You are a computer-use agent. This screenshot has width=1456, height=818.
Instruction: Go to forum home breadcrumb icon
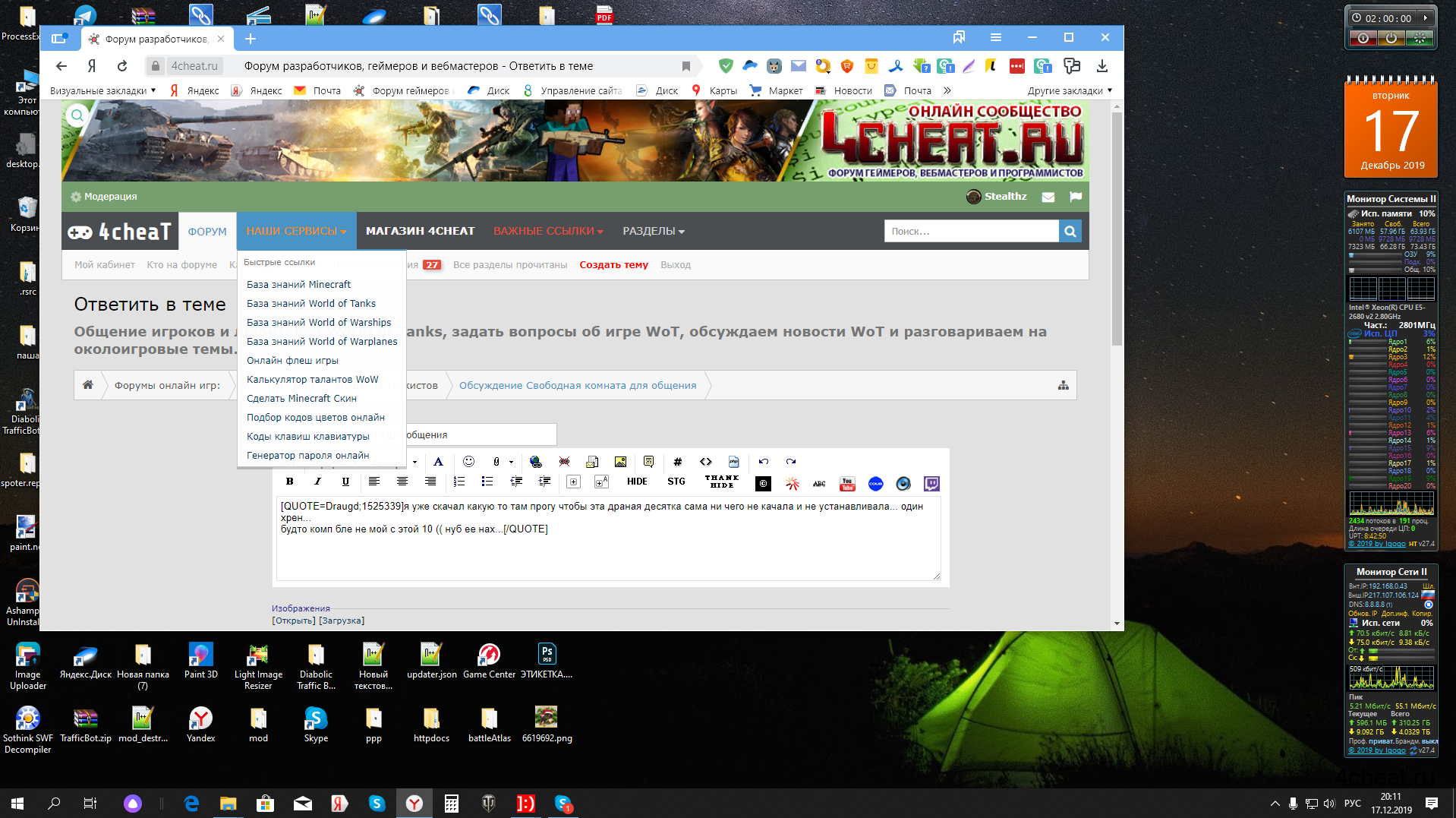coord(88,385)
